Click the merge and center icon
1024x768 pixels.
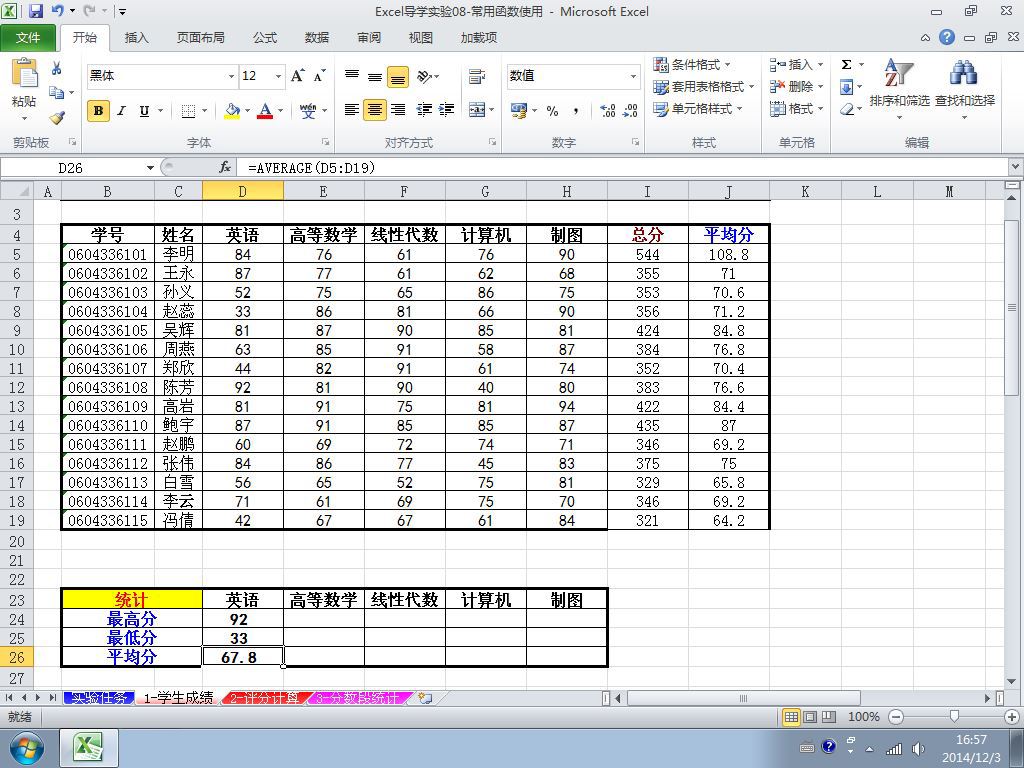point(477,110)
